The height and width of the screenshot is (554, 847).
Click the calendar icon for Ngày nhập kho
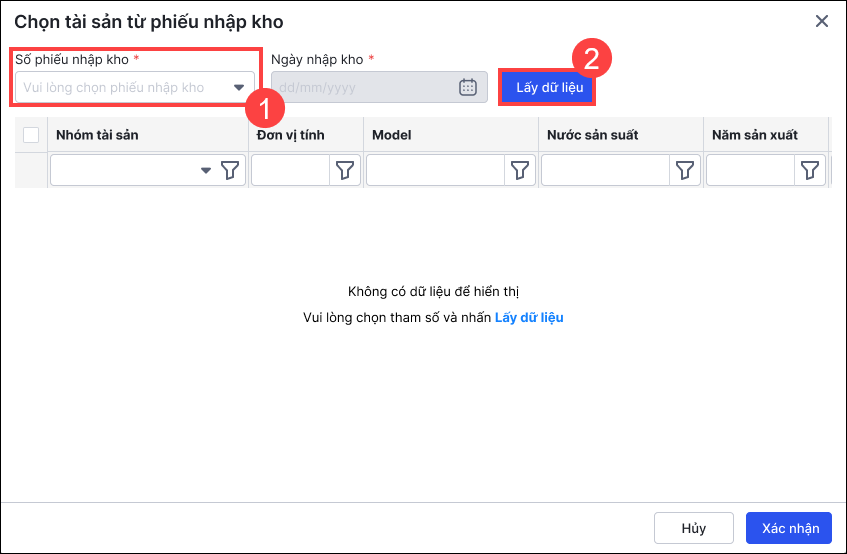[x=468, y=87]
